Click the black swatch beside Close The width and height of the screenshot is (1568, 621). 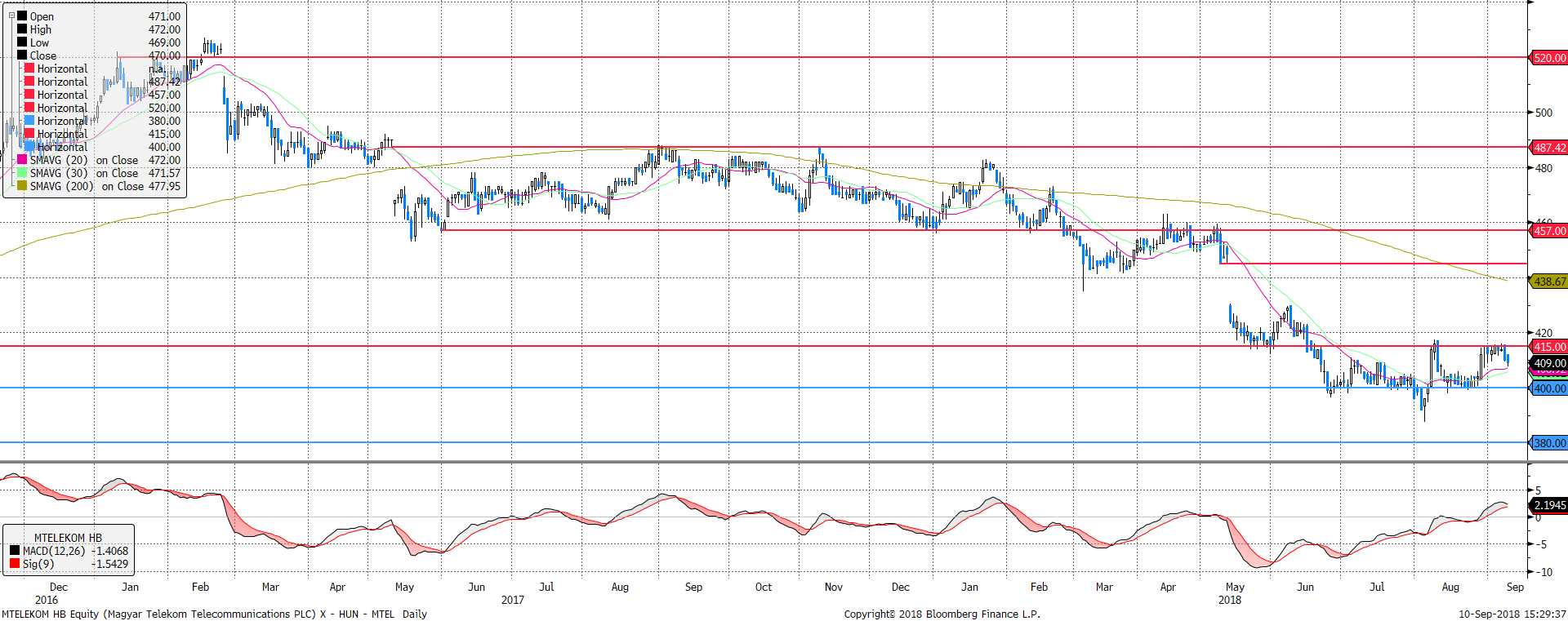(22, 55)
